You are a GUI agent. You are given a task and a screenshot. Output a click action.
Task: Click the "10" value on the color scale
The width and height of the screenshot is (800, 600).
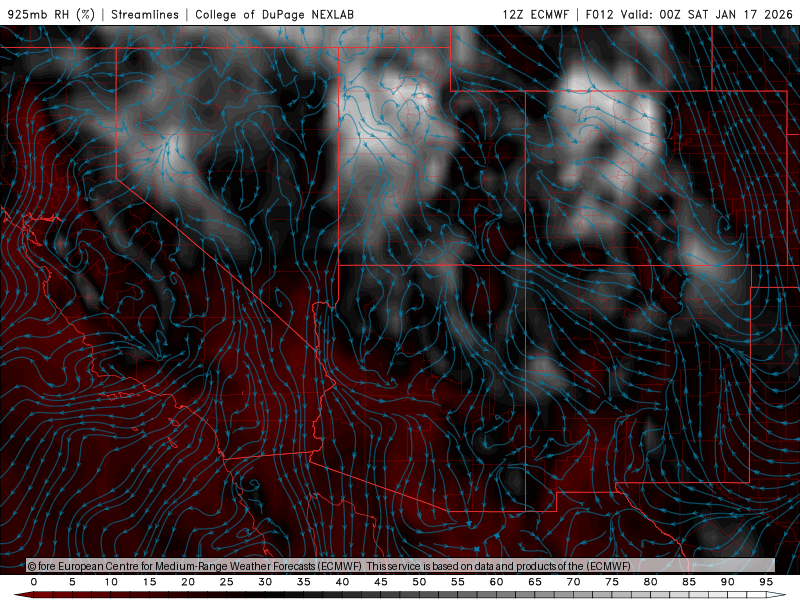click(x=111, y=582)
